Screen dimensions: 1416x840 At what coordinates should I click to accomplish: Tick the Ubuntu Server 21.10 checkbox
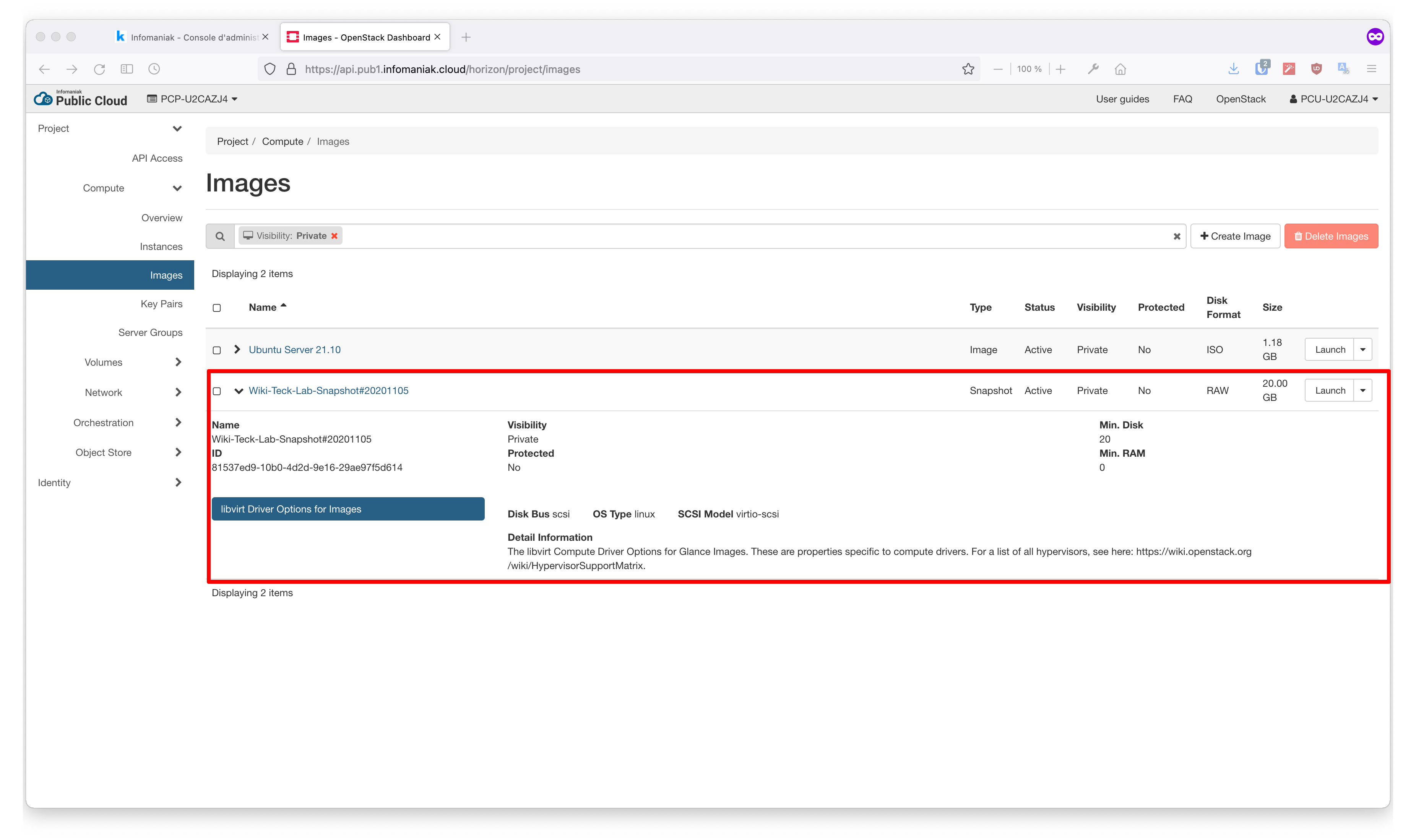point(217,350)
